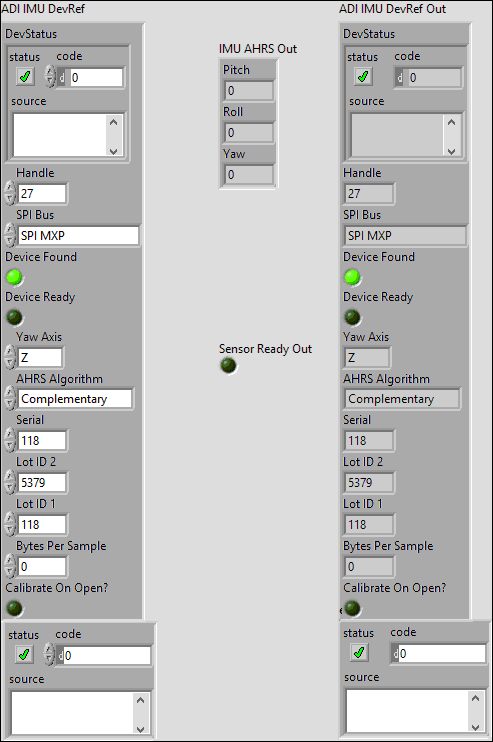Click Bytes Per Sample input field
The image size is (493, 742).
click(42, 566)
